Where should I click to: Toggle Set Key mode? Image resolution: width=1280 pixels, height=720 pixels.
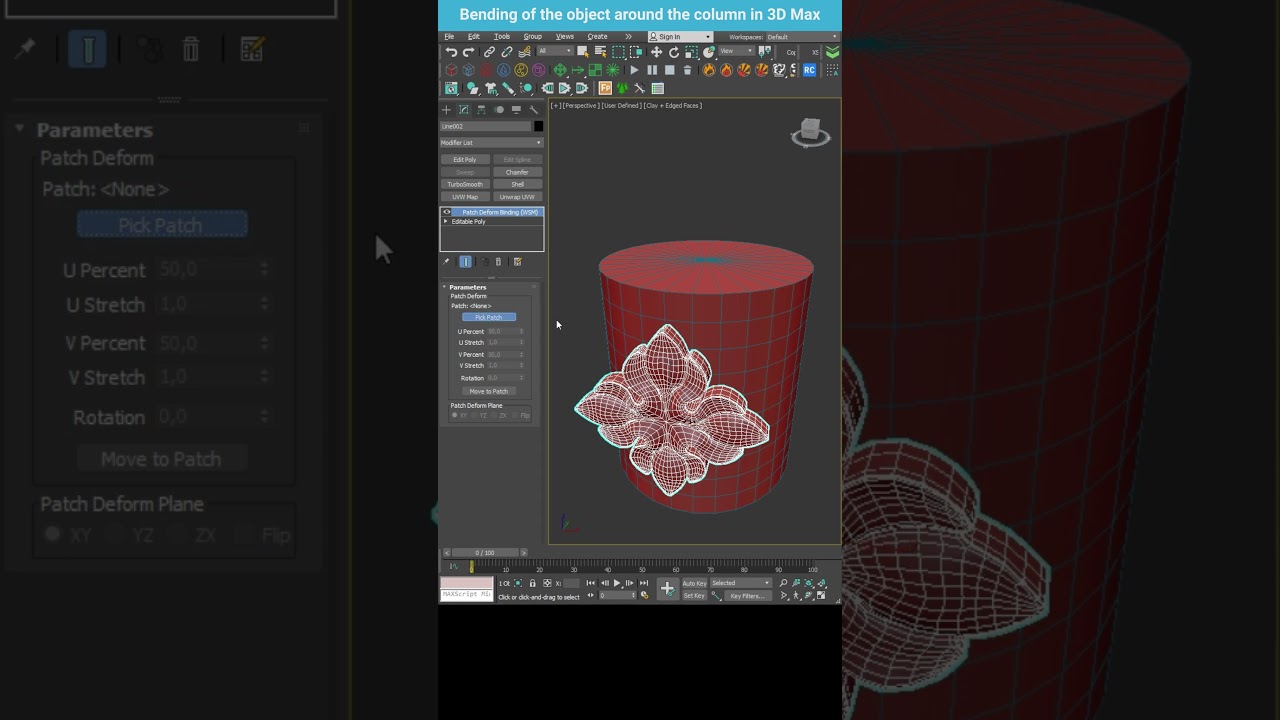coord(694,596)
